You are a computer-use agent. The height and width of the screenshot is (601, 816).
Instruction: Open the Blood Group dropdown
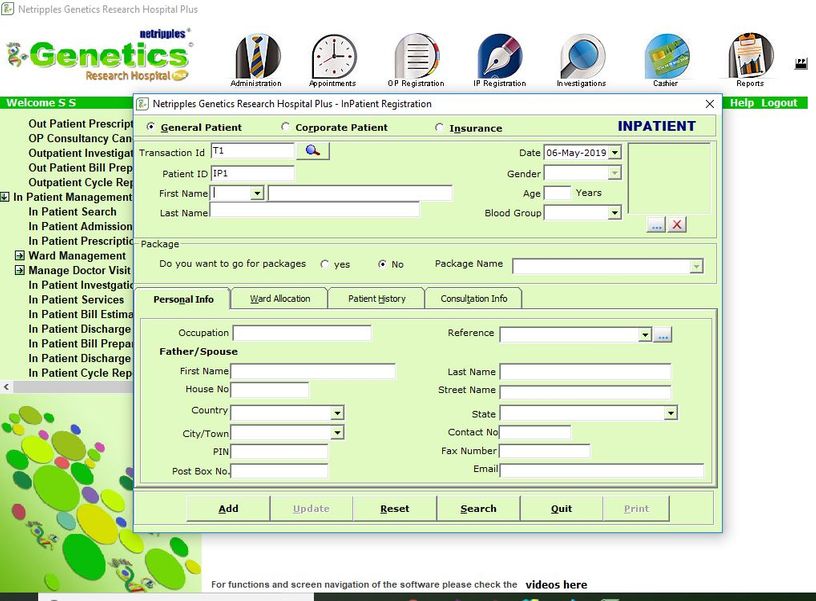(x=615, y=213)
